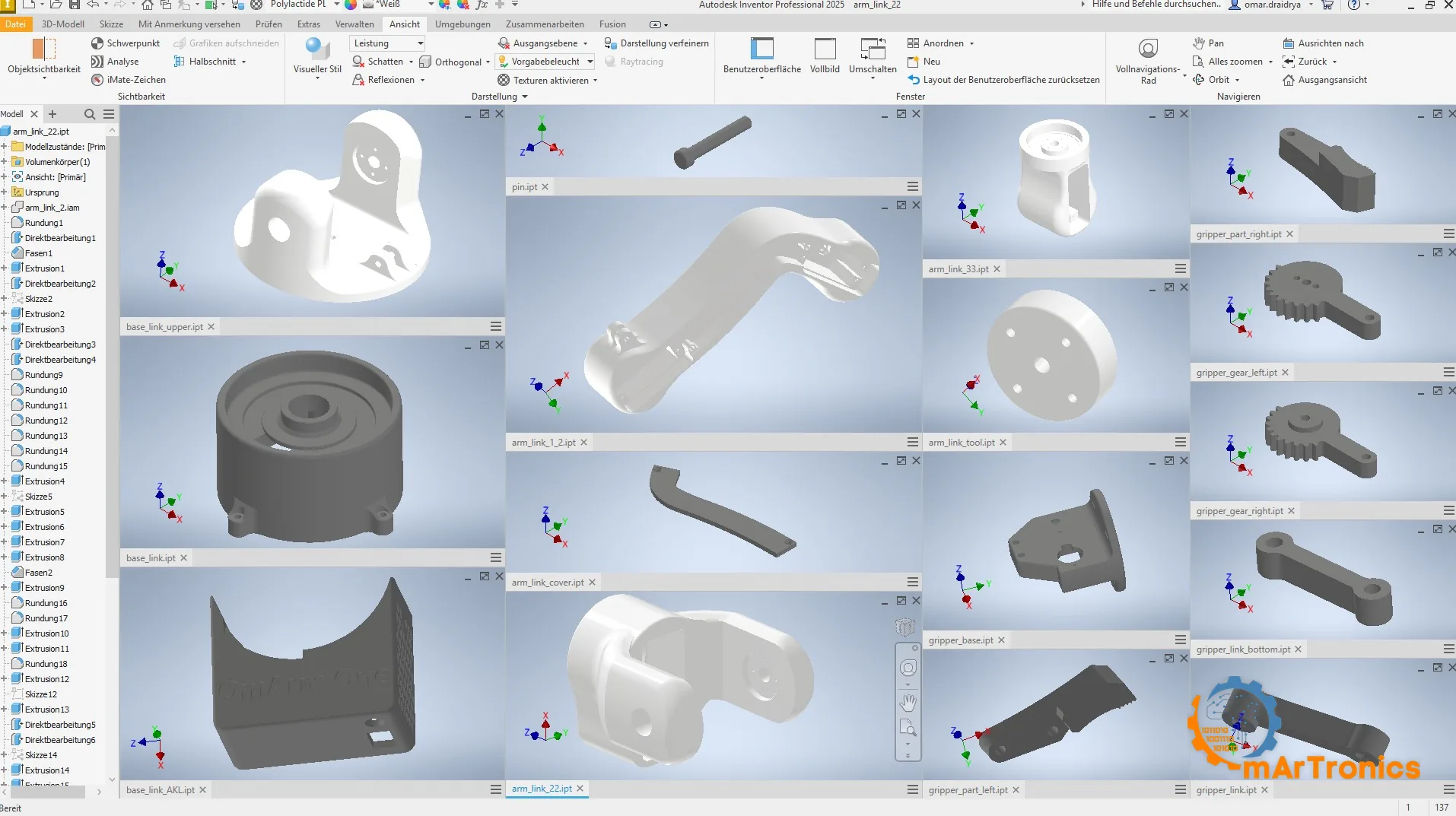This screenshot has width=1456, height=816.
Task: Click Neu to open new window
Action: click(924, 62)
